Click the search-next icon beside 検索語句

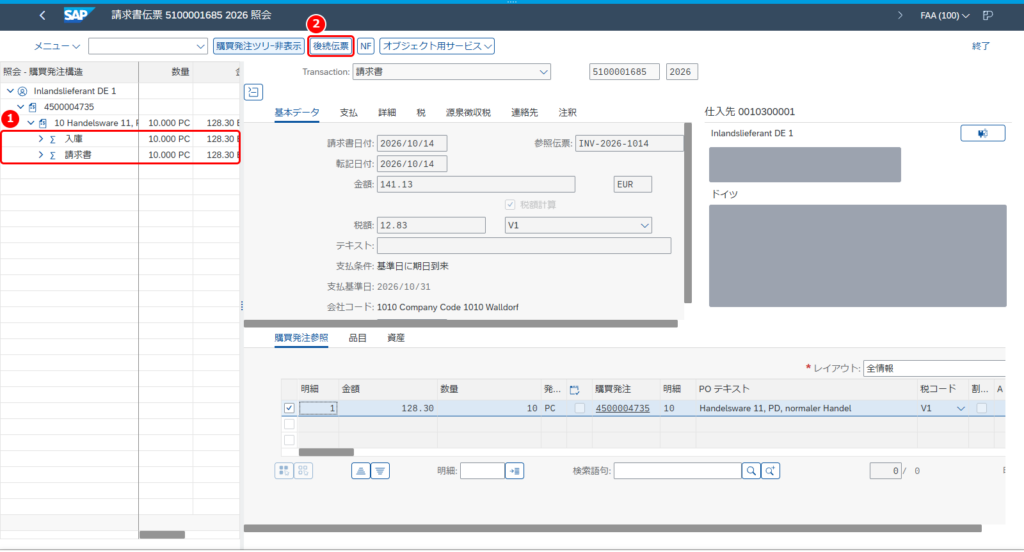pyautogui.click(x=771, y=470)
